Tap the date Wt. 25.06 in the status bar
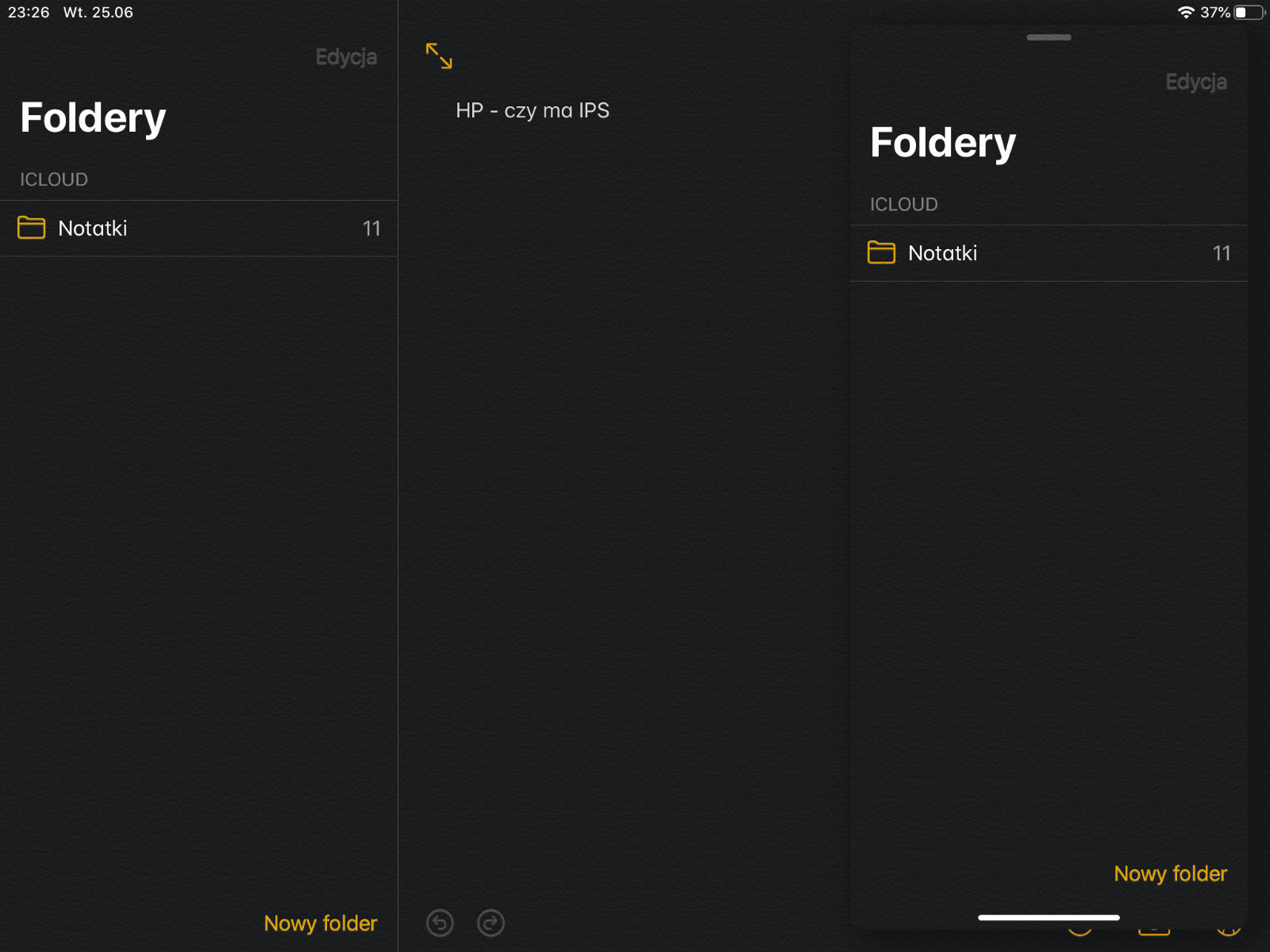Screen dimensions: 1270x952 (x=98, y=12)
